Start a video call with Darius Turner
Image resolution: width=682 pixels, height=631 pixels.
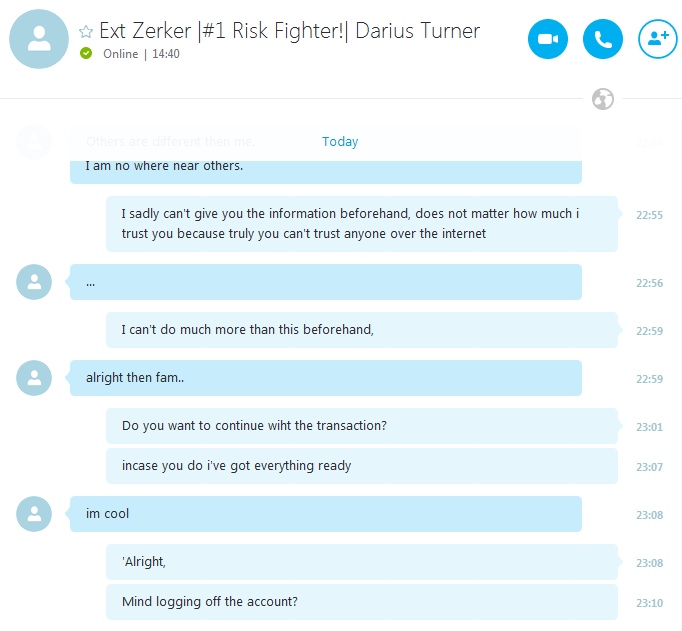coord(548,39)
